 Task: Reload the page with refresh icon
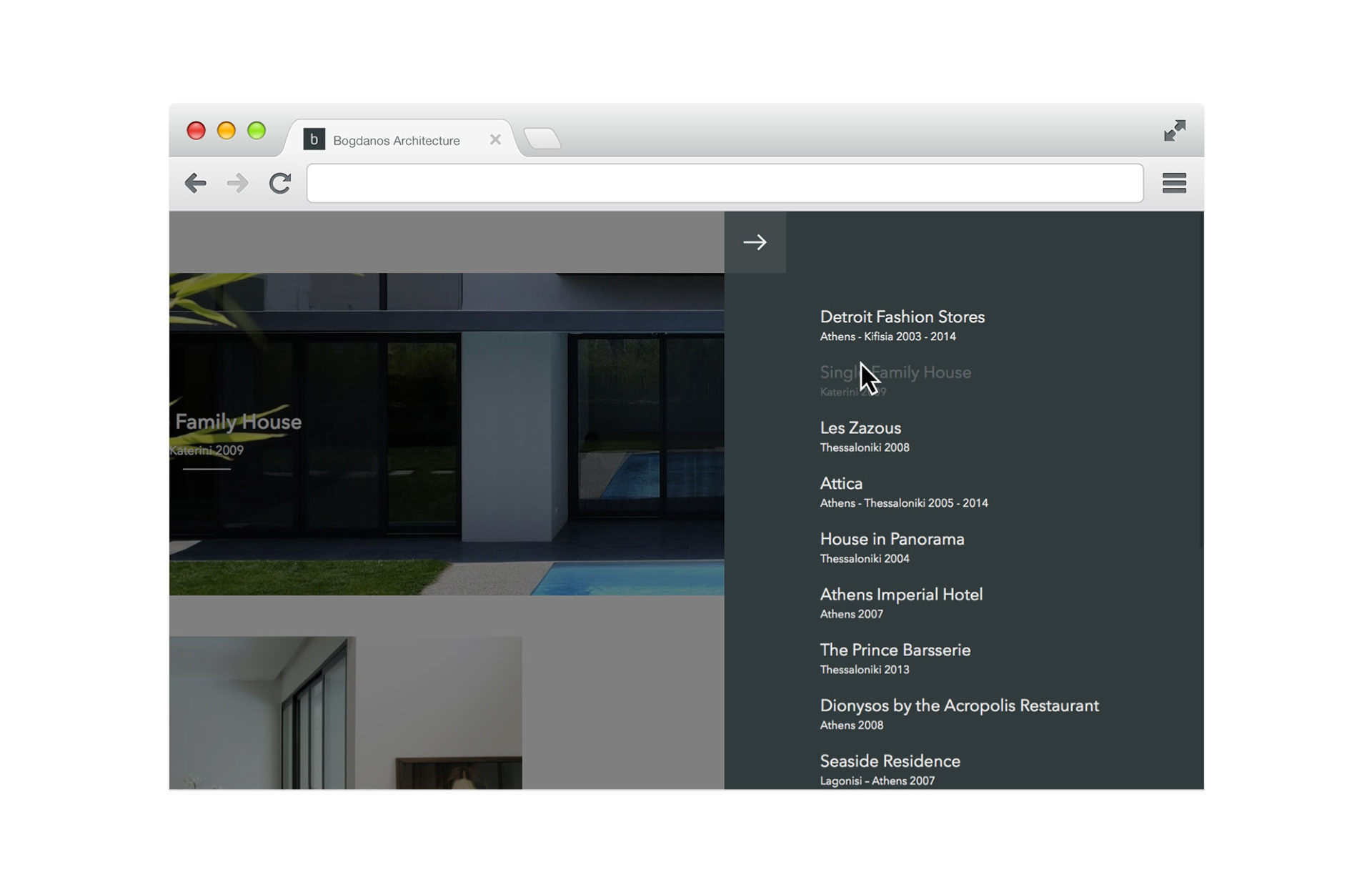pyautogui.click(x=280, y=183)
